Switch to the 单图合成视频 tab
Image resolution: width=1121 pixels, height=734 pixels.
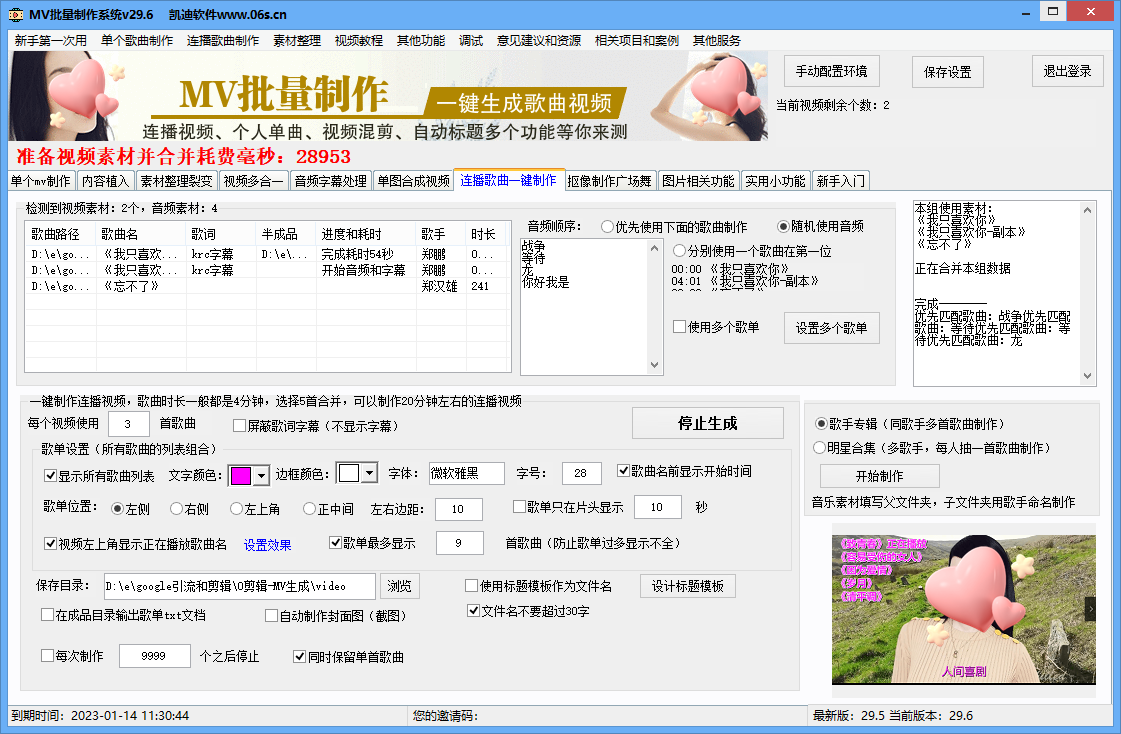pos(414,181)
